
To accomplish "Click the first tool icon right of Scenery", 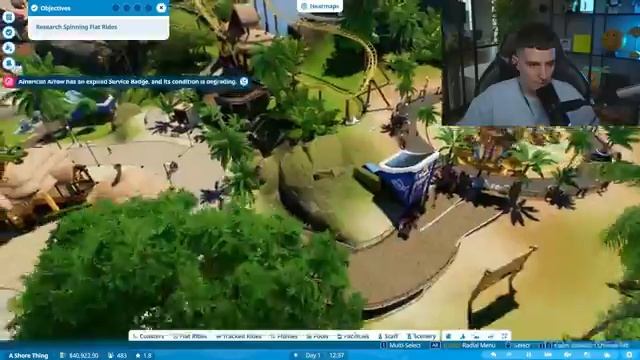I will point(449,336).
